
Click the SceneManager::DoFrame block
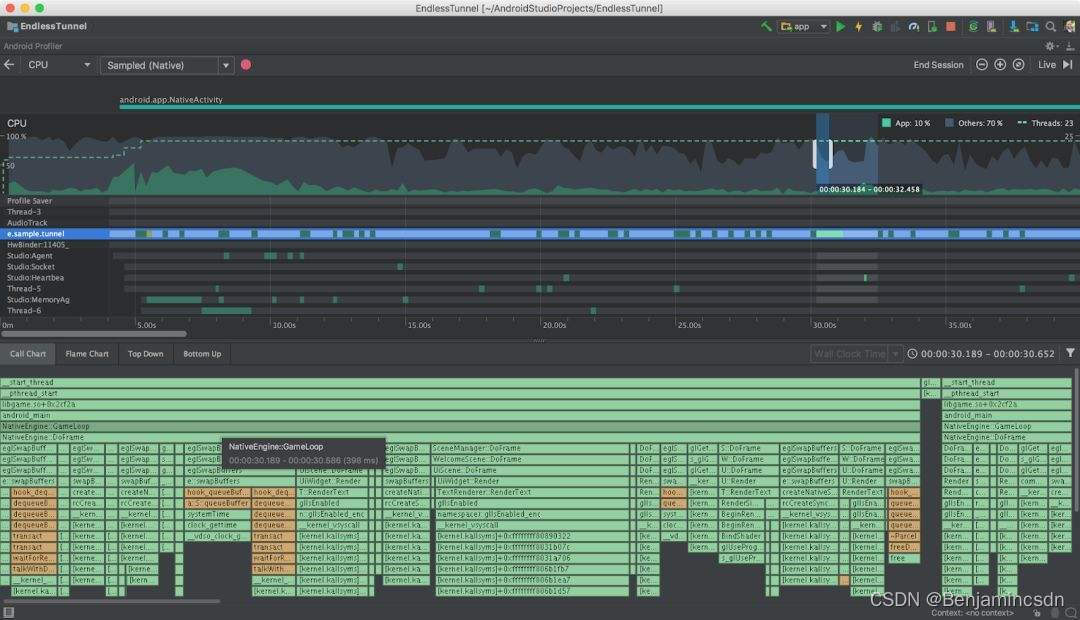(530, 448)
